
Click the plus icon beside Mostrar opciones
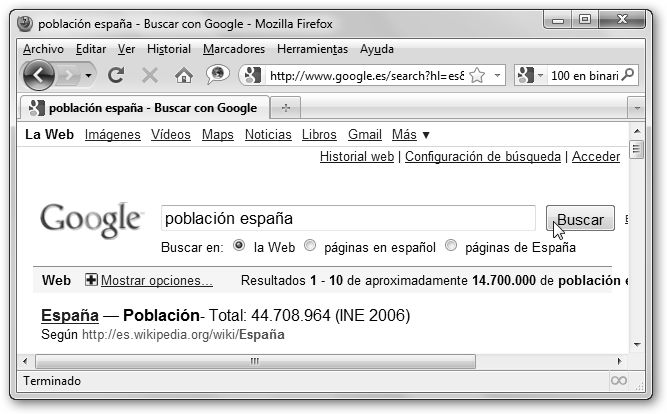[x=91, y=281]
